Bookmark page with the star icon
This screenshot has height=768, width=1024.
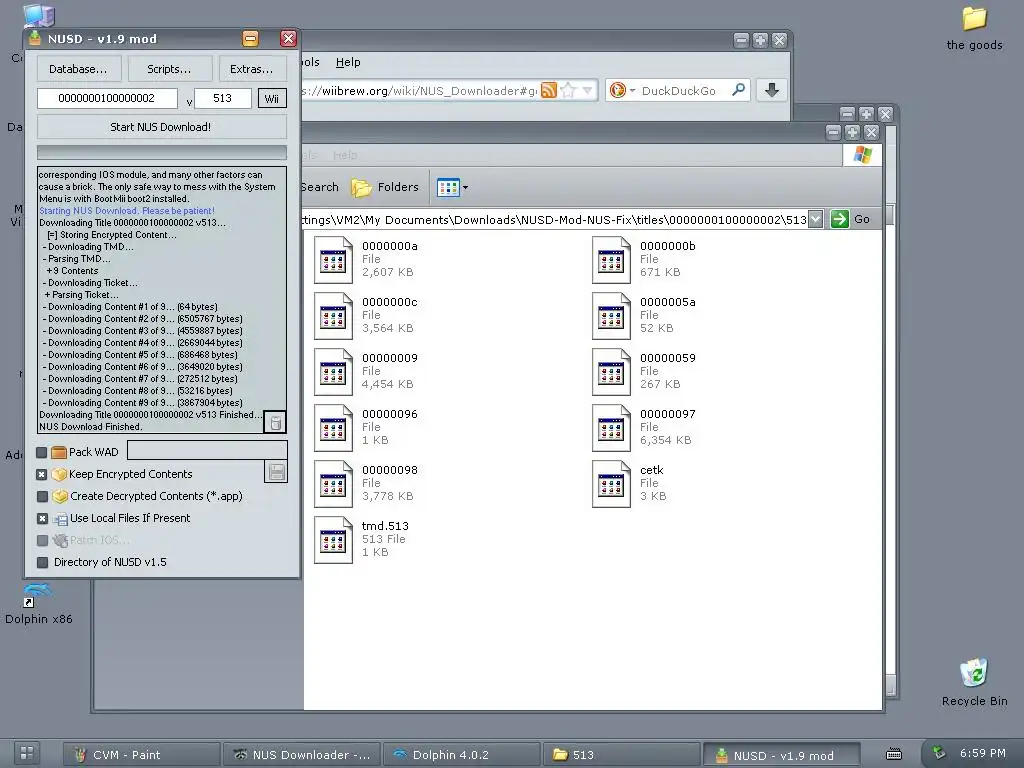coord(568,90)
